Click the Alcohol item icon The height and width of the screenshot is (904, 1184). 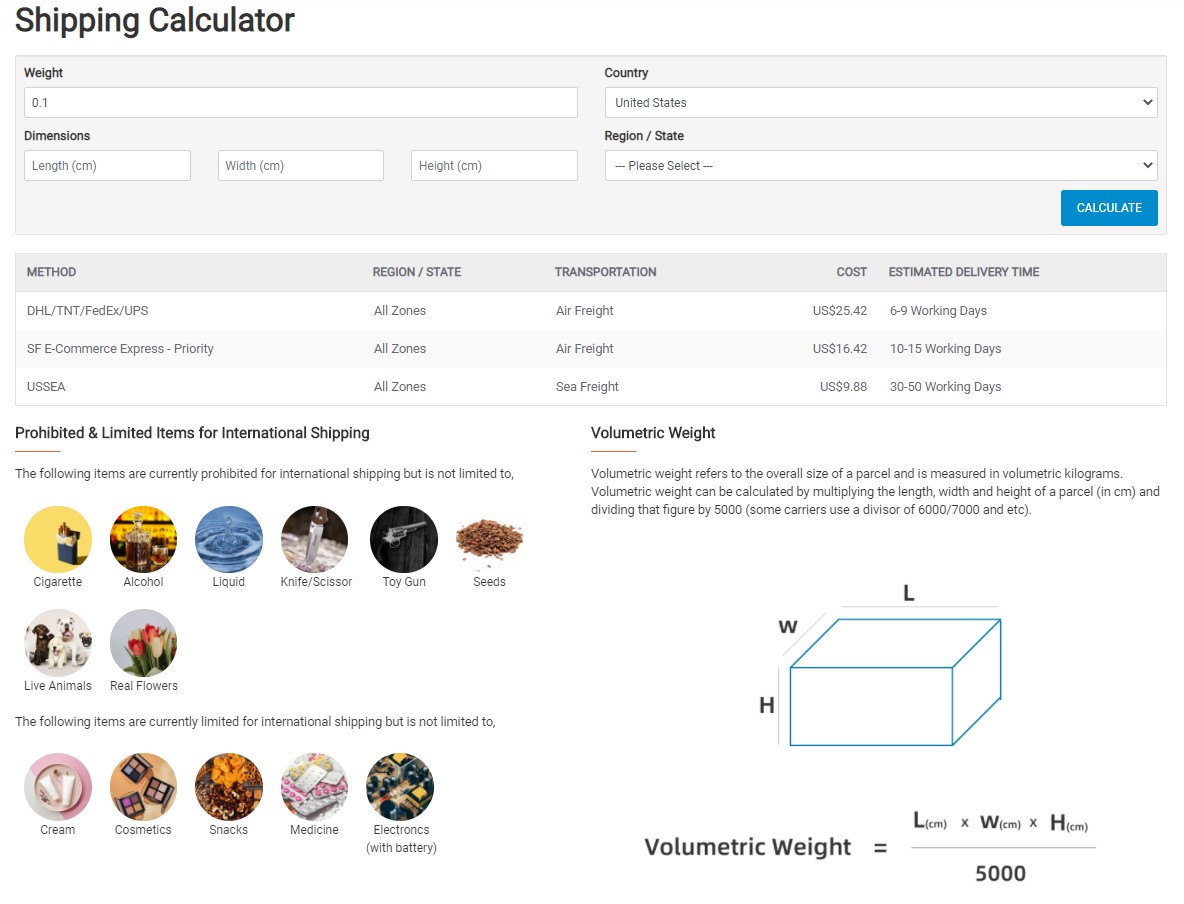point(143,539)
